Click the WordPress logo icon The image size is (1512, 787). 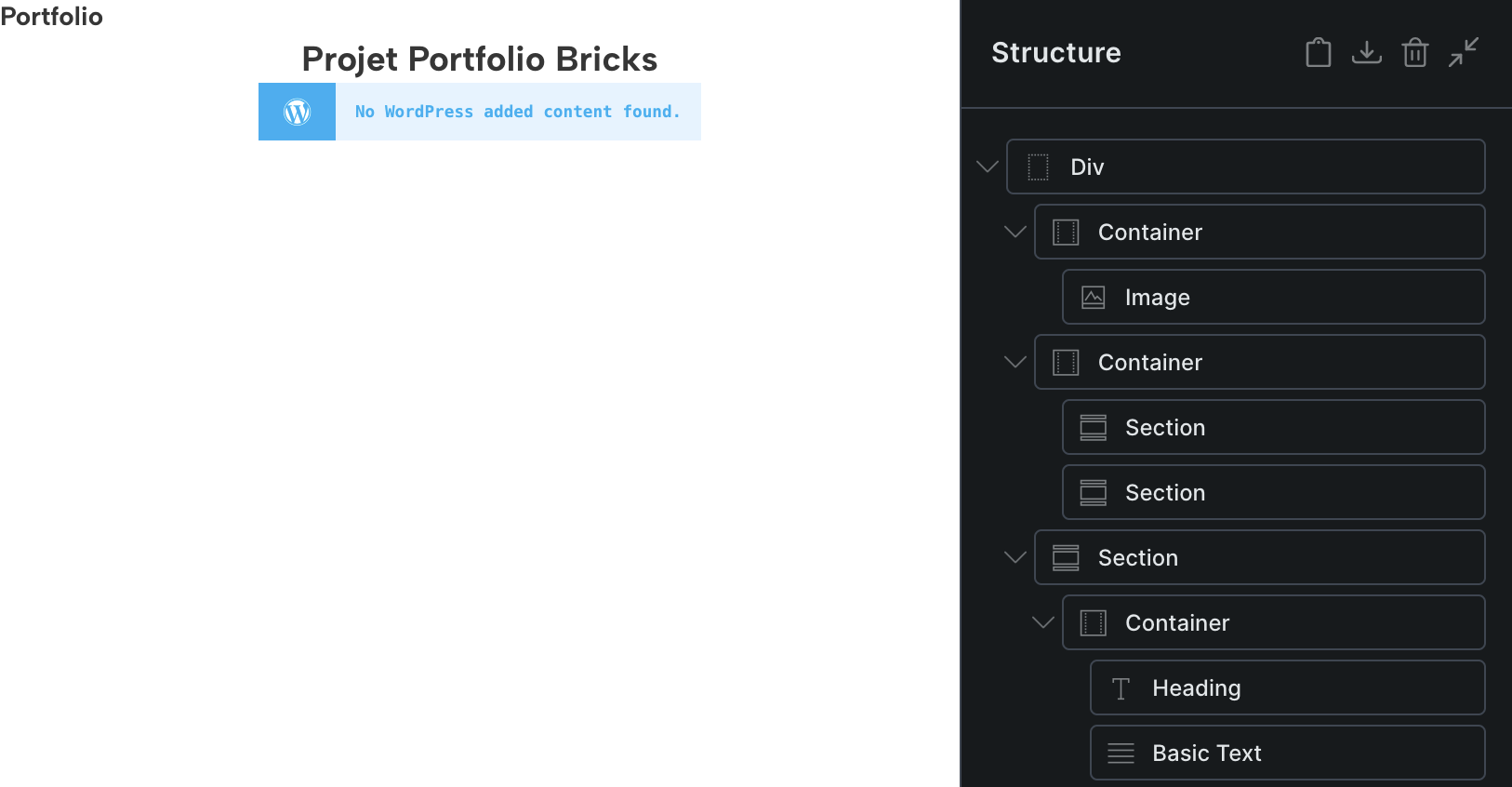[297, 112]
